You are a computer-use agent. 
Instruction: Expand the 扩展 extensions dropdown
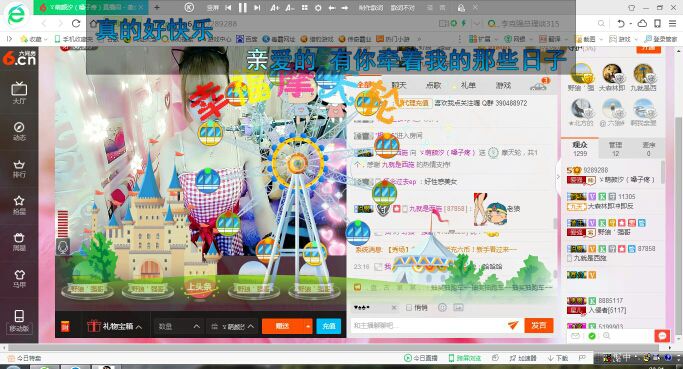(x=496, y=39)
